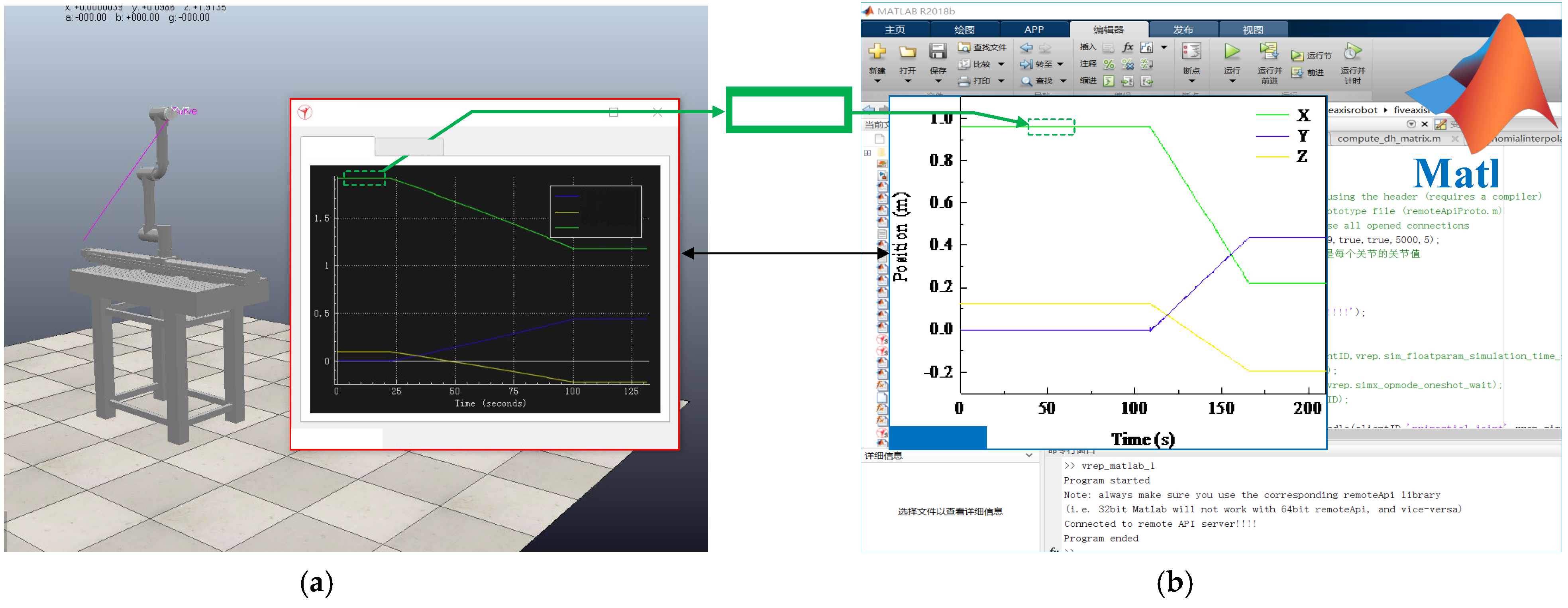The width and height of the screenshot is (1568, 608).
Task: Click Find Files (查找文件) icon
Action: 964,47
